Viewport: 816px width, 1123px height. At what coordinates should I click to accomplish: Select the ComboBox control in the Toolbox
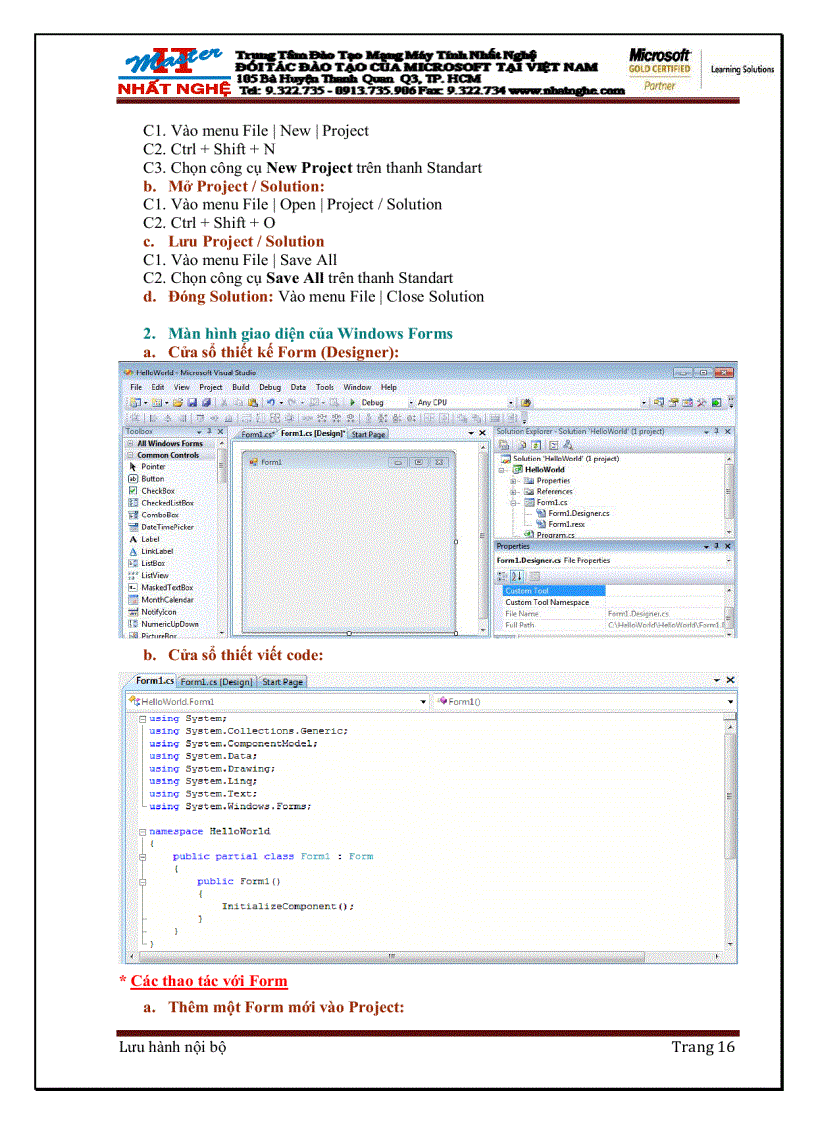[x=160, y=515]
